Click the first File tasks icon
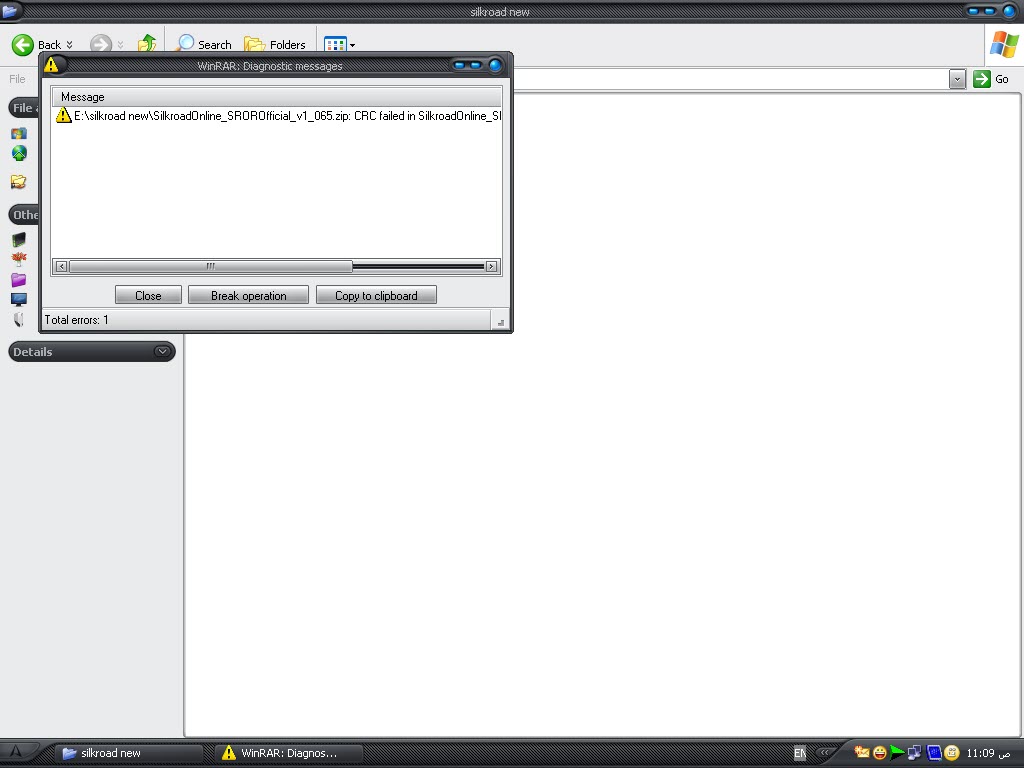Image resolution: width=1024 pixels, height=768 pixels. (19, 133)
